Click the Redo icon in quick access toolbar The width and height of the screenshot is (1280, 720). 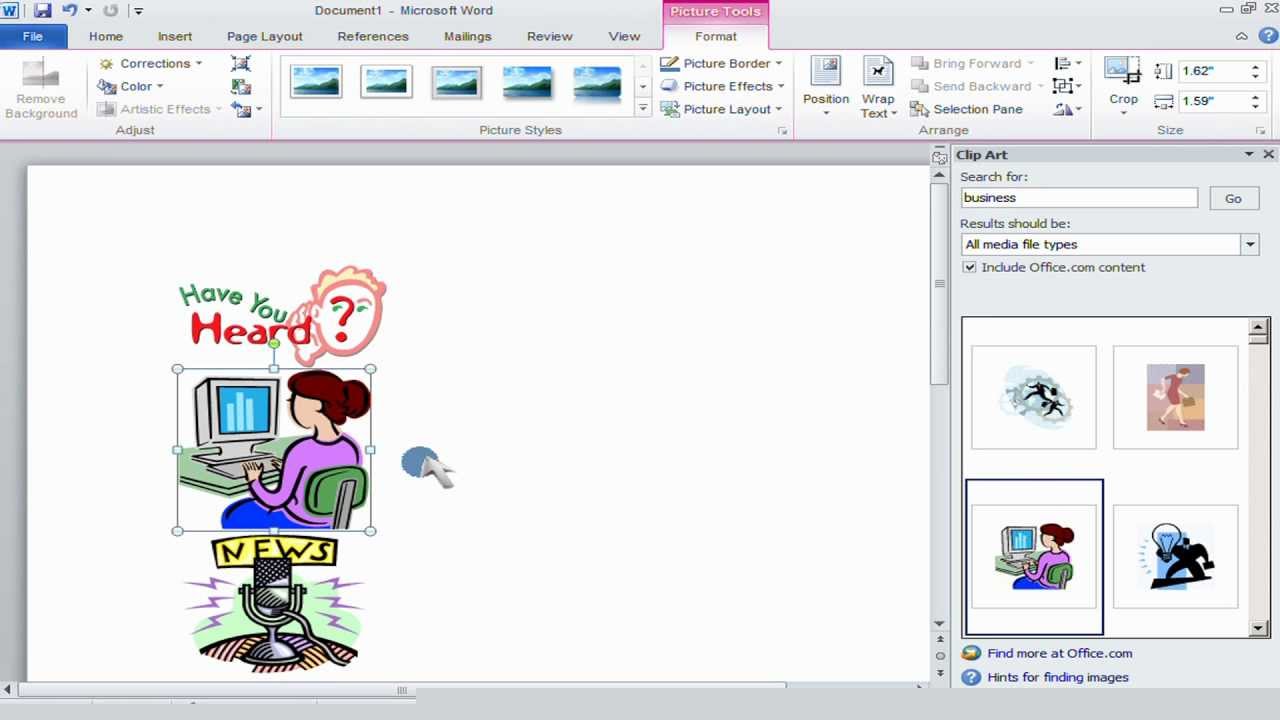coord(110,10)
